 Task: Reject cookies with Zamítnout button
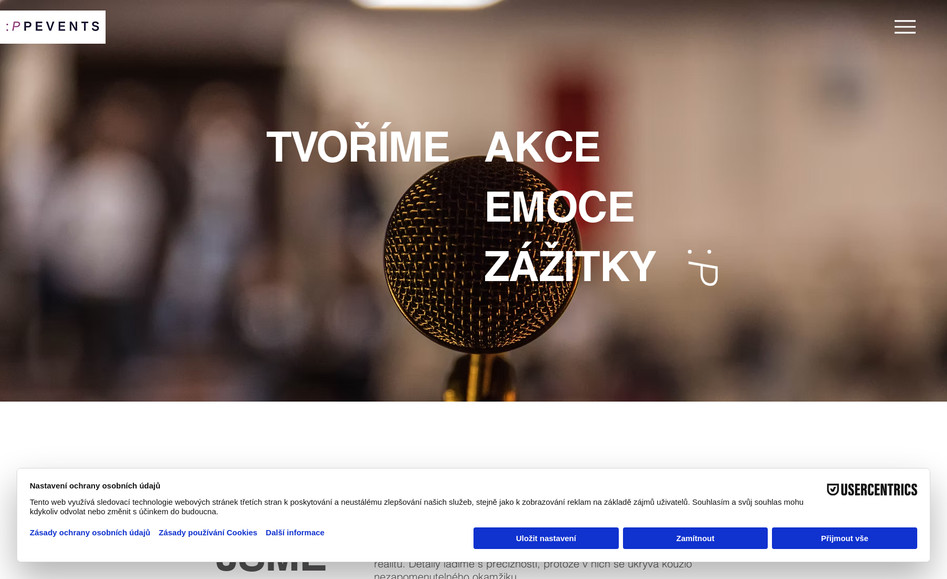point(695,538)
